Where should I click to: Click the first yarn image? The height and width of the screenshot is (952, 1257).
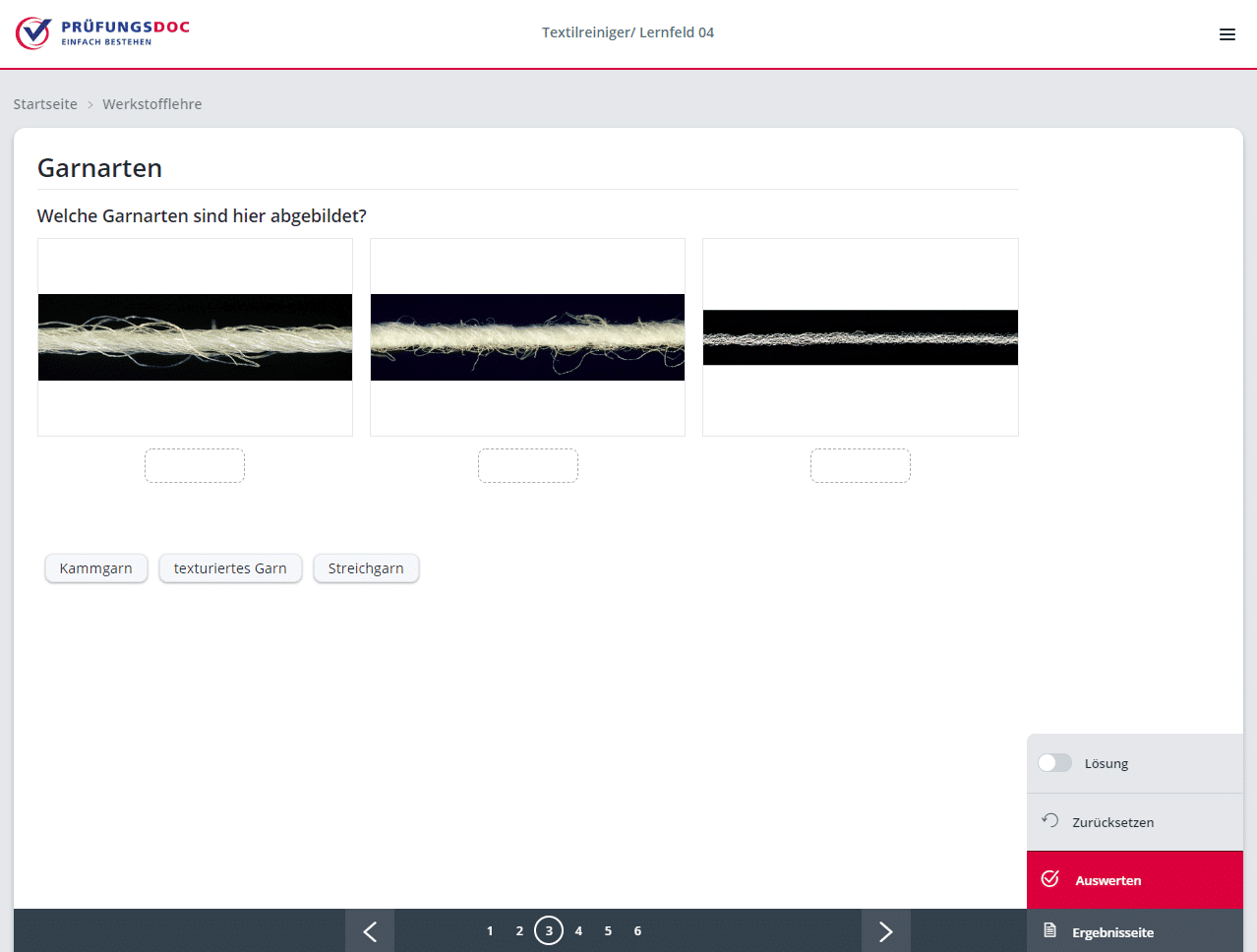[195, 337]
